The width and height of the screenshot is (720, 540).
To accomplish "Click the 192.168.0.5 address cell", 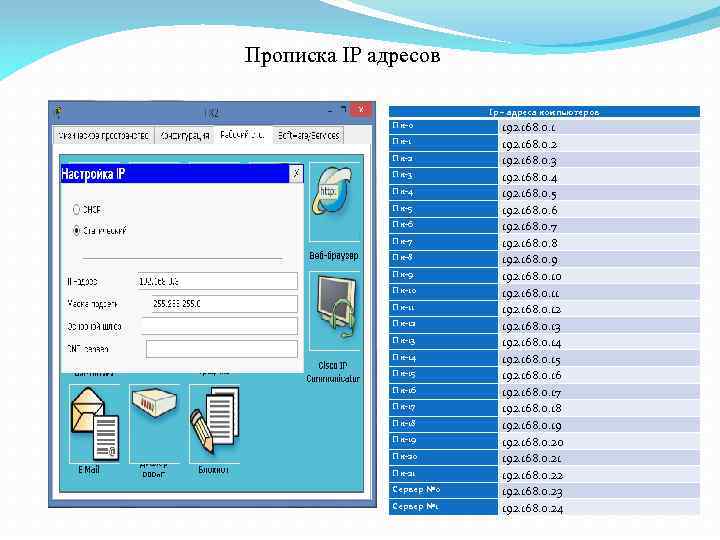I will (599, 193).
